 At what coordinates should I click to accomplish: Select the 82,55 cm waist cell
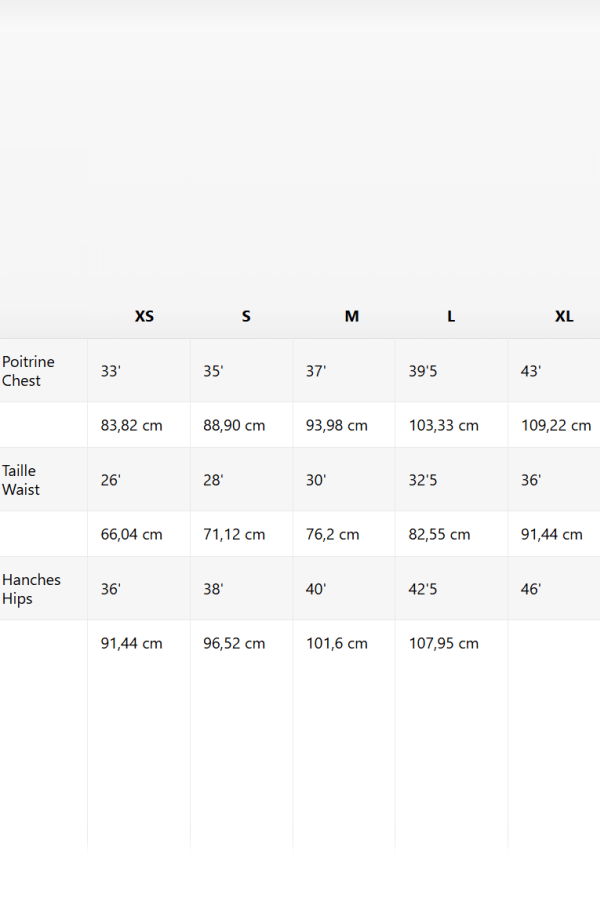(x=439, y=534)
